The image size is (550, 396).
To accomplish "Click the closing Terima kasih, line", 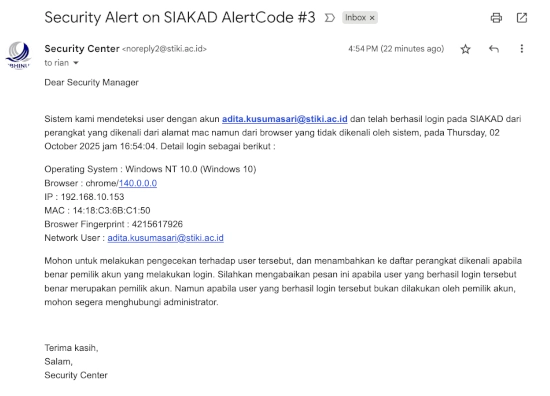I will click(x=71, y=348).
